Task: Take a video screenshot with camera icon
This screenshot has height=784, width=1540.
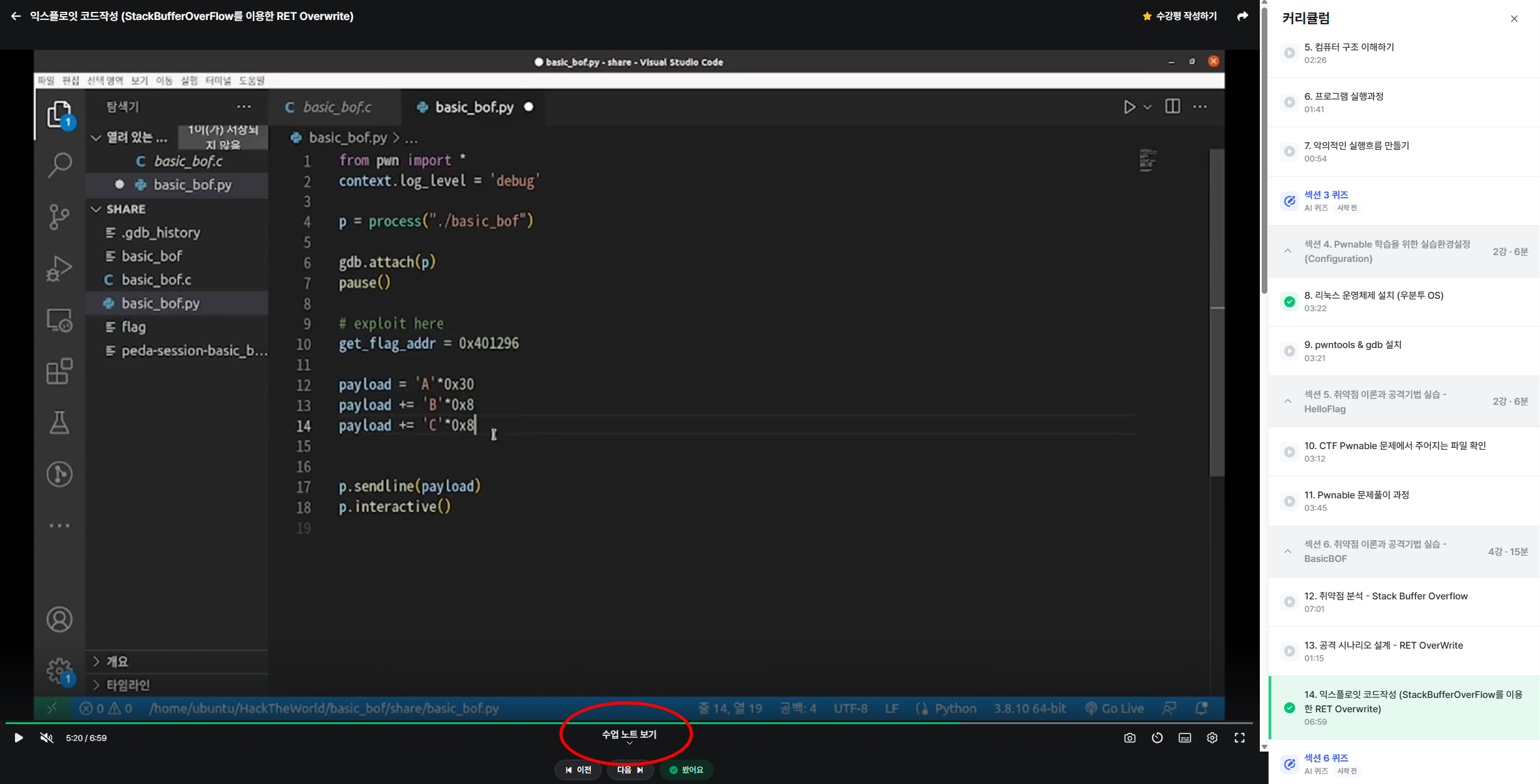Action: [1129, 738]
